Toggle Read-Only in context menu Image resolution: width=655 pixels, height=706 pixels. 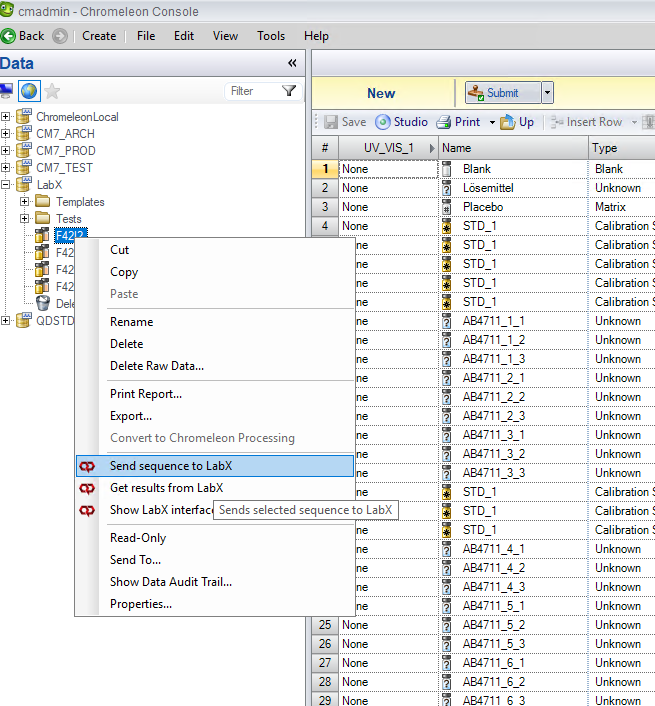215,538
